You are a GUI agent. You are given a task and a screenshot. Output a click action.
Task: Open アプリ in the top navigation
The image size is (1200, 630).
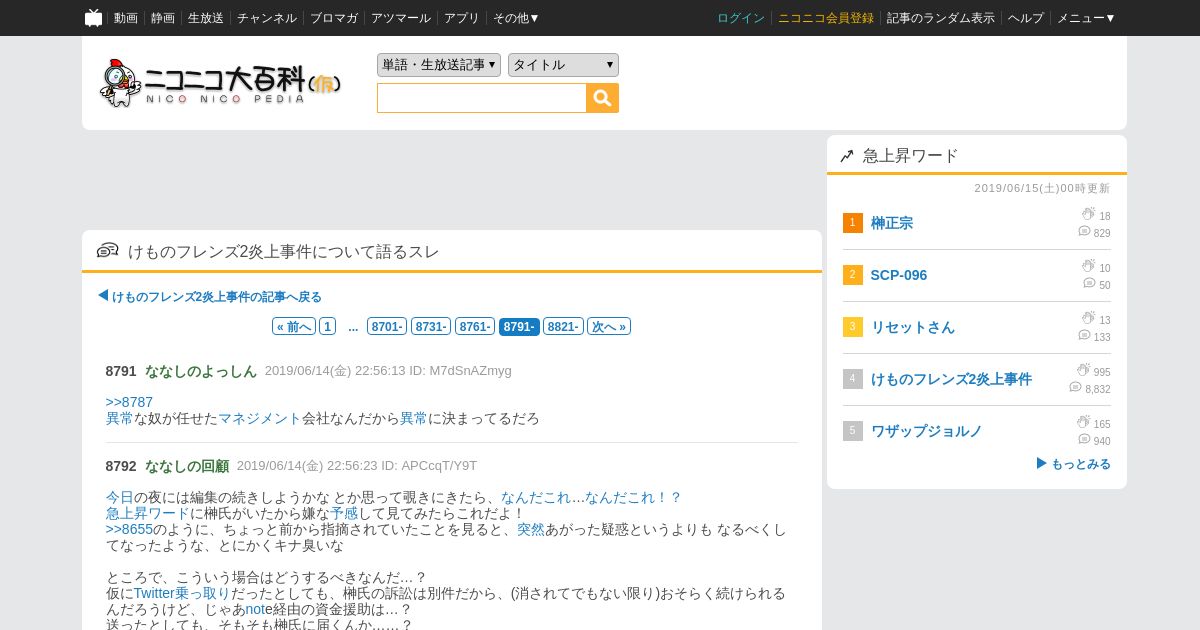tap(462, 18)
